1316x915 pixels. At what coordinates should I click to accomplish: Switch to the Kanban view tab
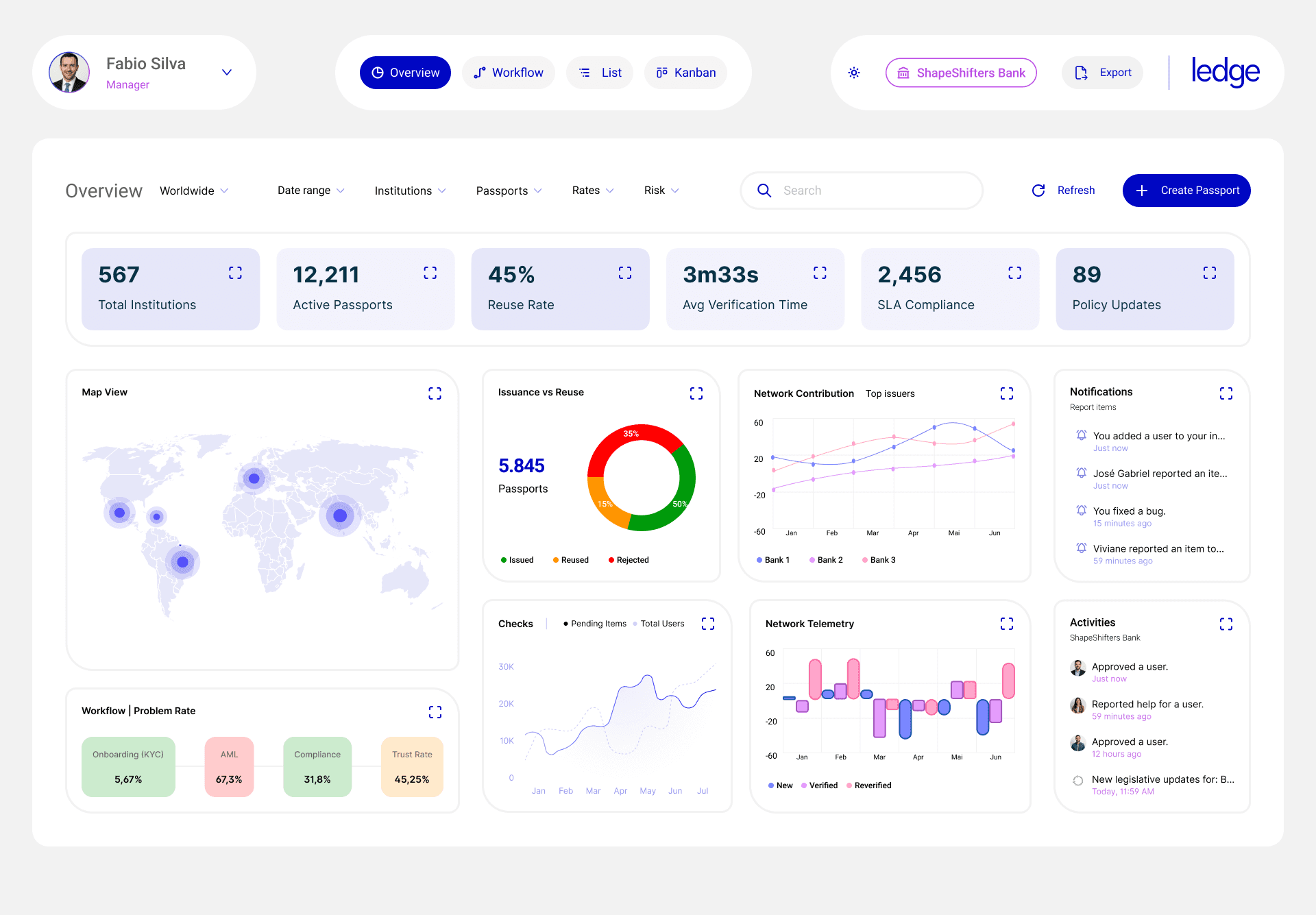pos(685,73)
